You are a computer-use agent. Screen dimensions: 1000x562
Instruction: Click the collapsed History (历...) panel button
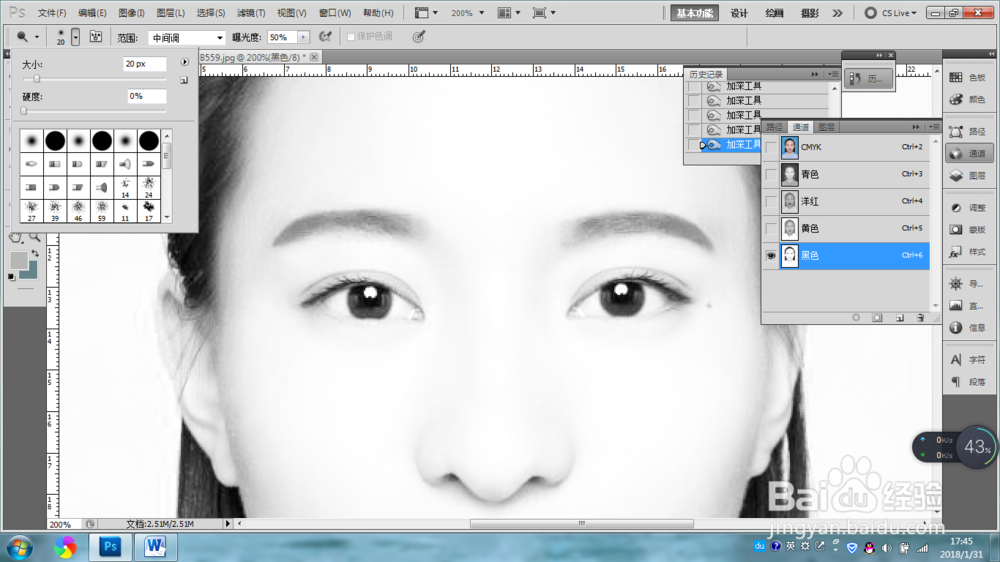click(x=868, y=78)
